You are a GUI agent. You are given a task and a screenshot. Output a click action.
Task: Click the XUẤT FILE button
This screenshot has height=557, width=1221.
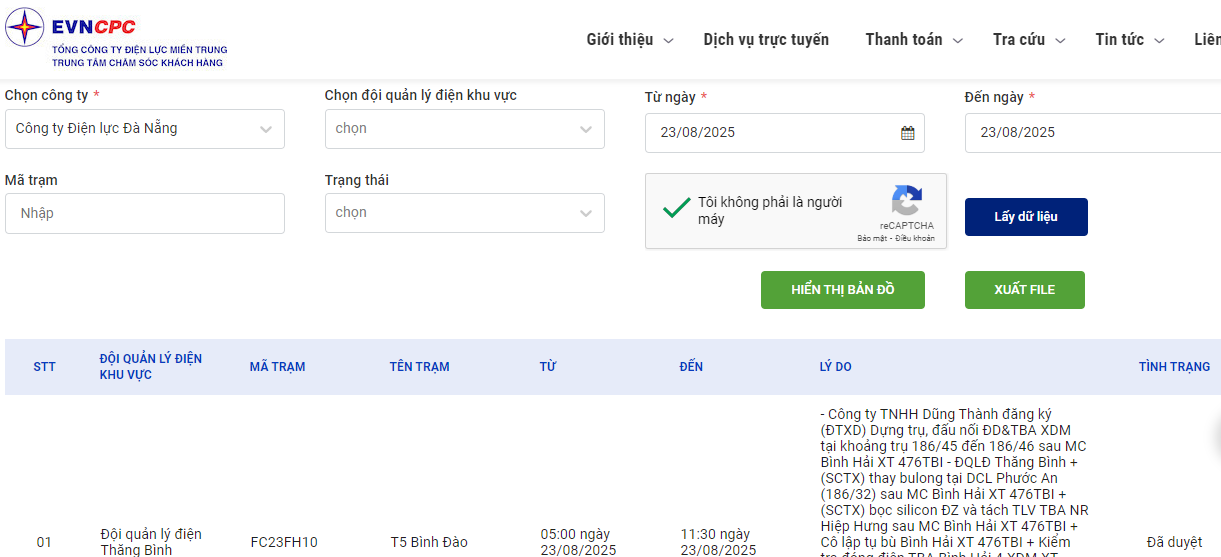(x=1025, y=290)
